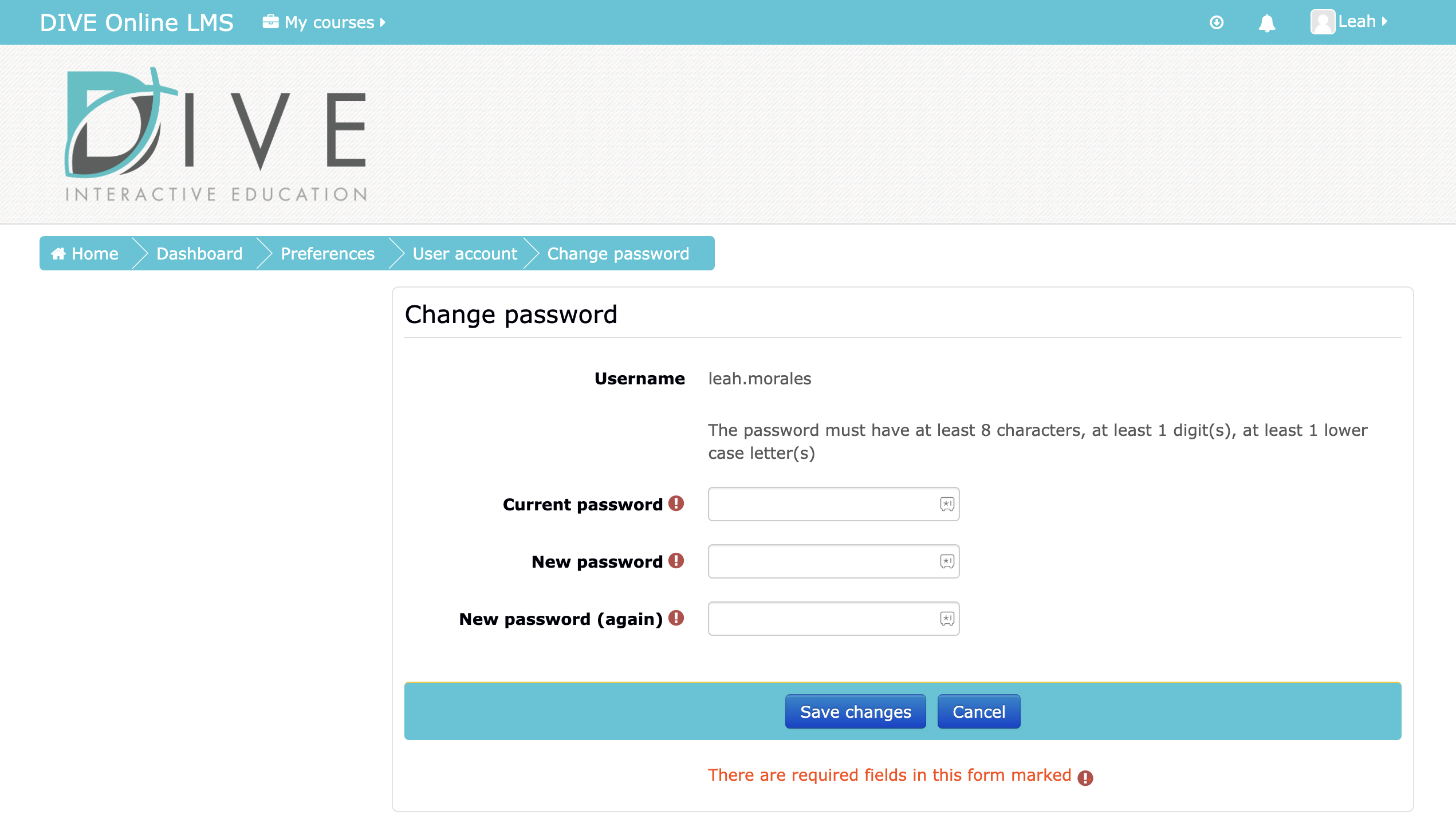This screenshot has width=1456, height=826.
Task: Click the red required marker beside Current password
Action: coord(676,504)
